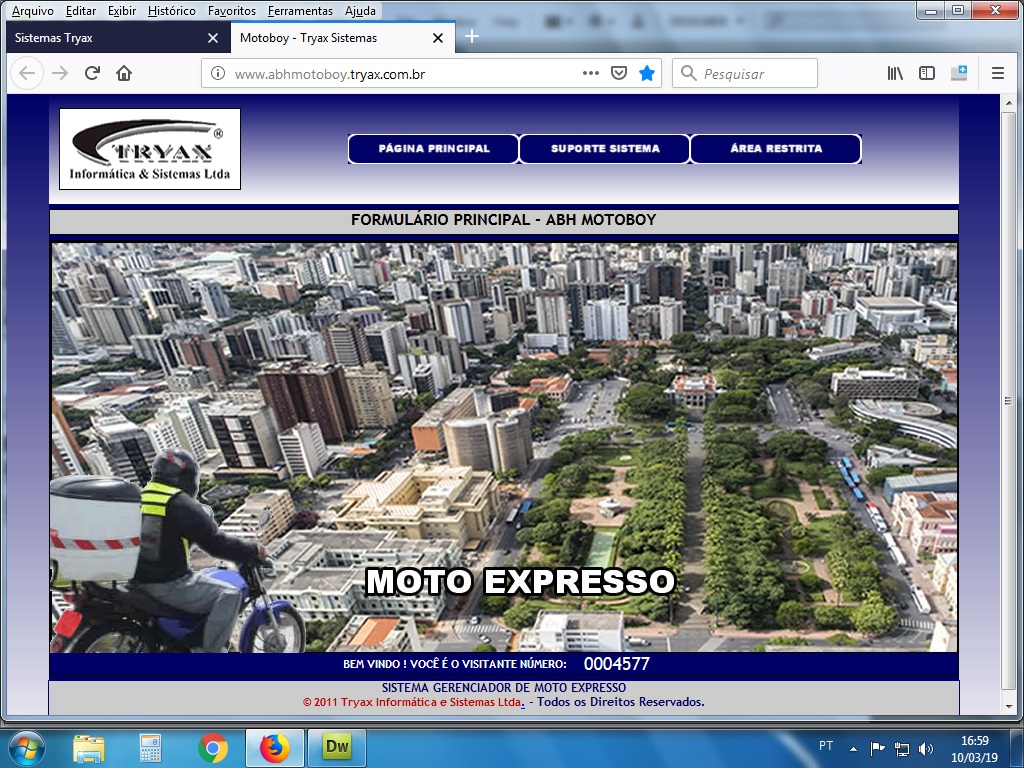1024x768 pixels.
Task: Launch Dreamweaver from the taskbar
Action: [x=337, y=747]
